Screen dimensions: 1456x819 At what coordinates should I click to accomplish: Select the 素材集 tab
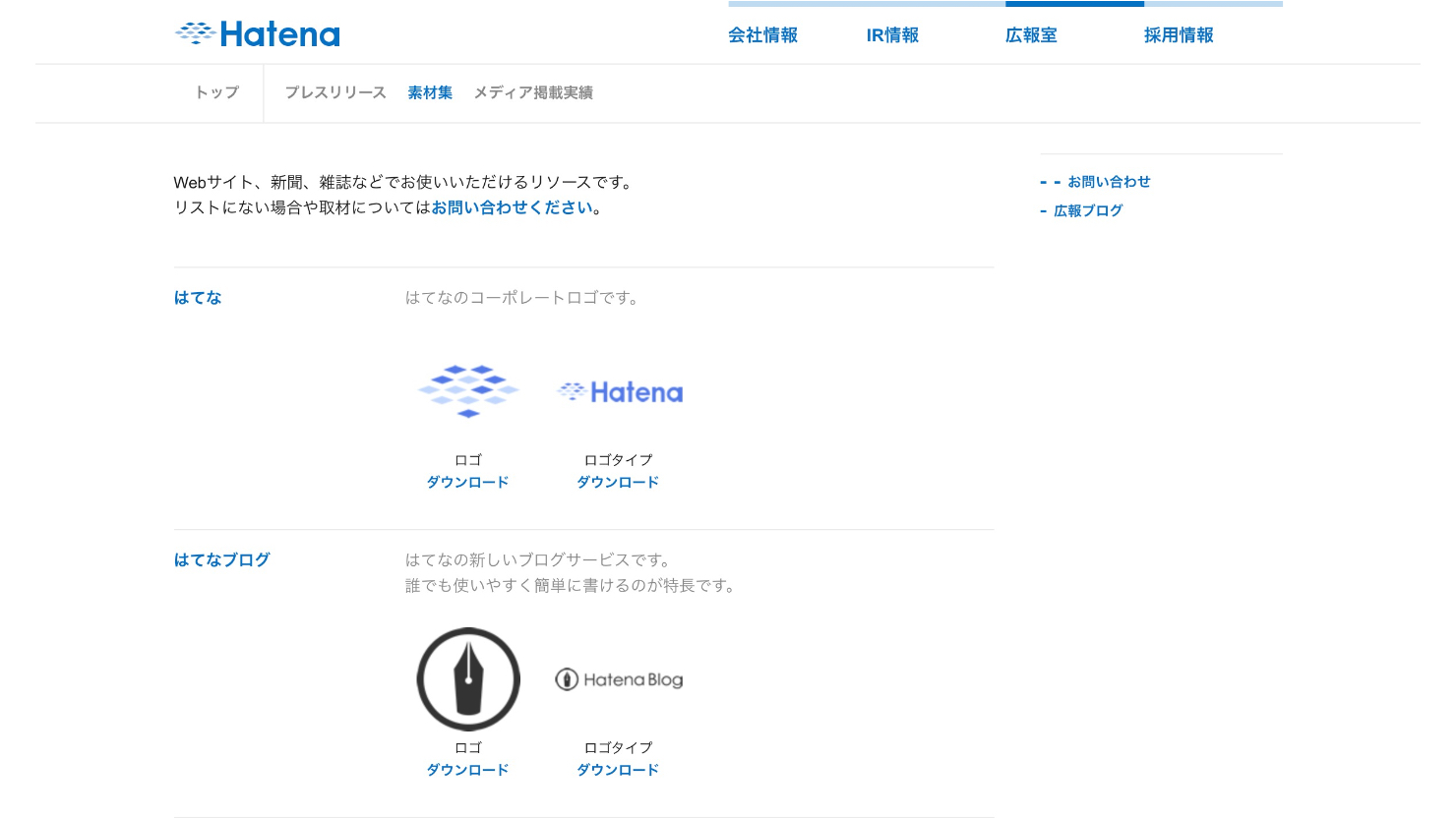tap(430, 92)
